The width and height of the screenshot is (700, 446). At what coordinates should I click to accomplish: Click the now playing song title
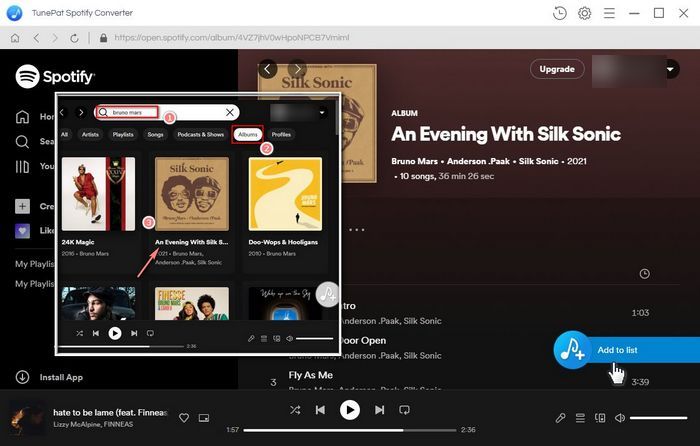point(110,413)
